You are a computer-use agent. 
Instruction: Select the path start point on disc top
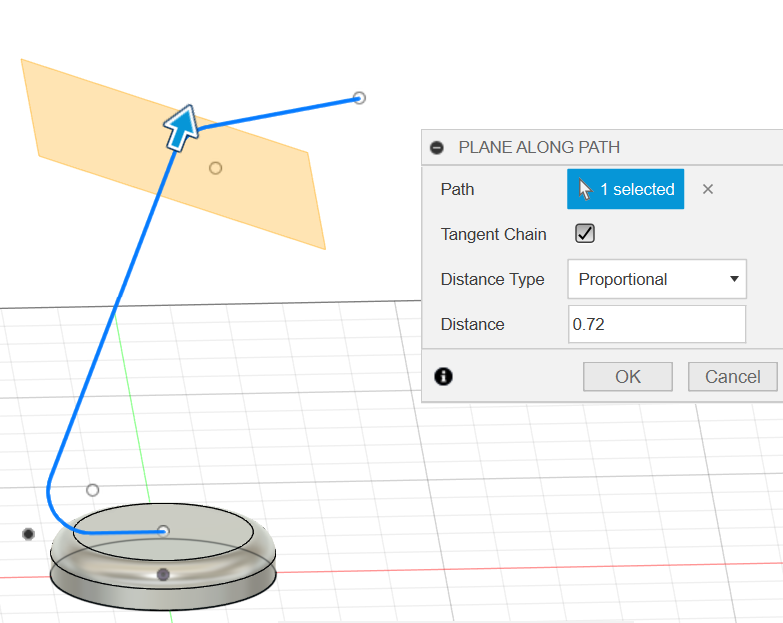[164, 531]
